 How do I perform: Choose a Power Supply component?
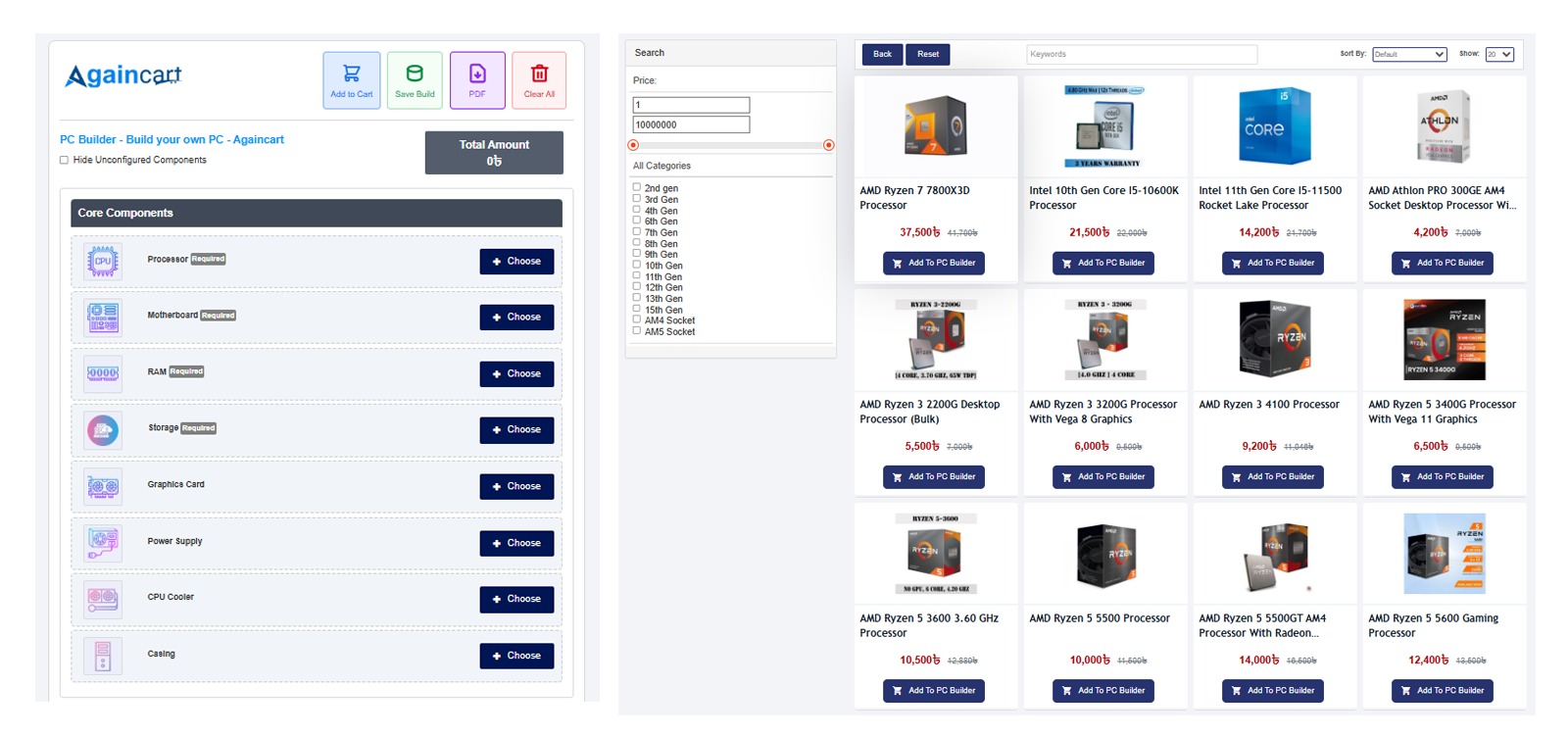tap(516, 544)
